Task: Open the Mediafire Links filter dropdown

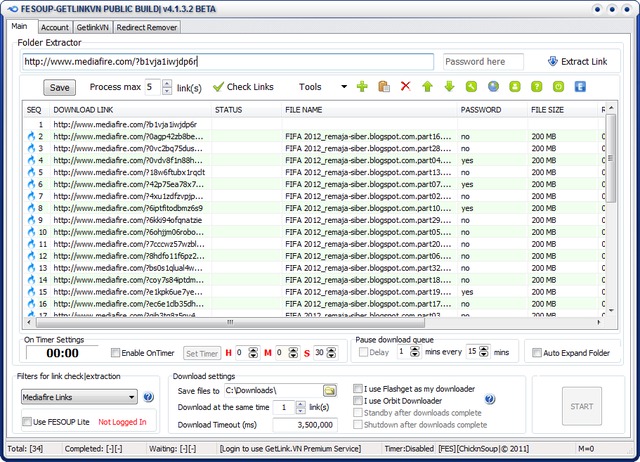Action: pos(131,397)
